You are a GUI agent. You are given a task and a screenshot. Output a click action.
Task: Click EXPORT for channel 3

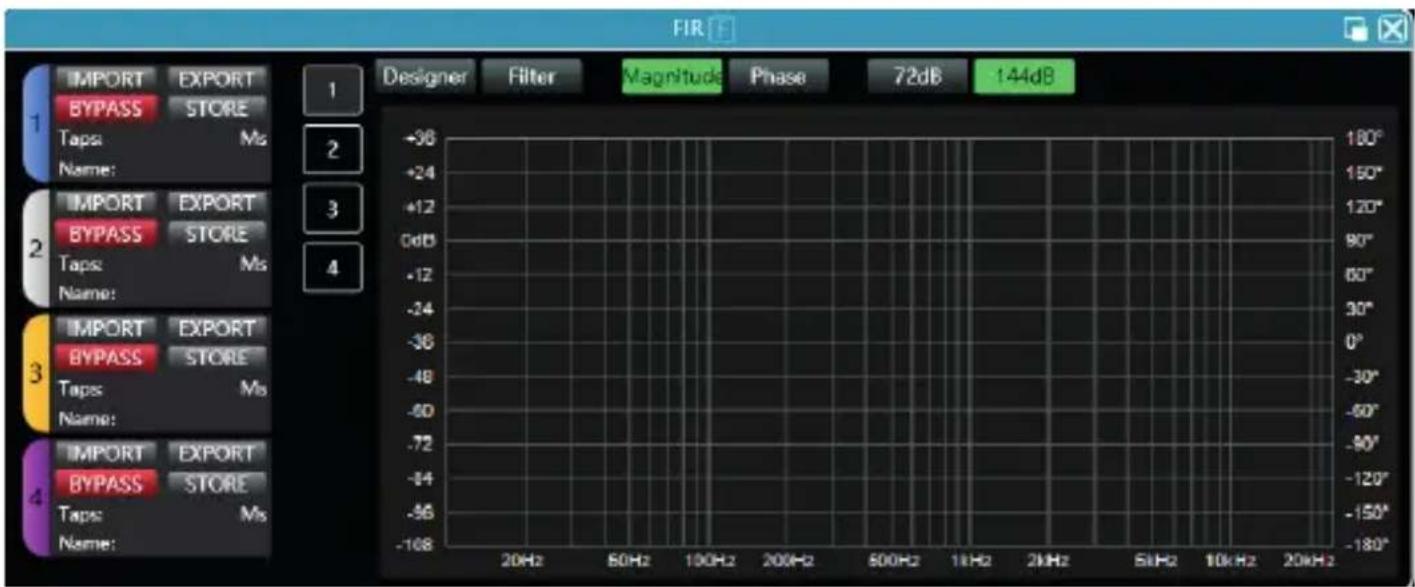tap(216, 328)
